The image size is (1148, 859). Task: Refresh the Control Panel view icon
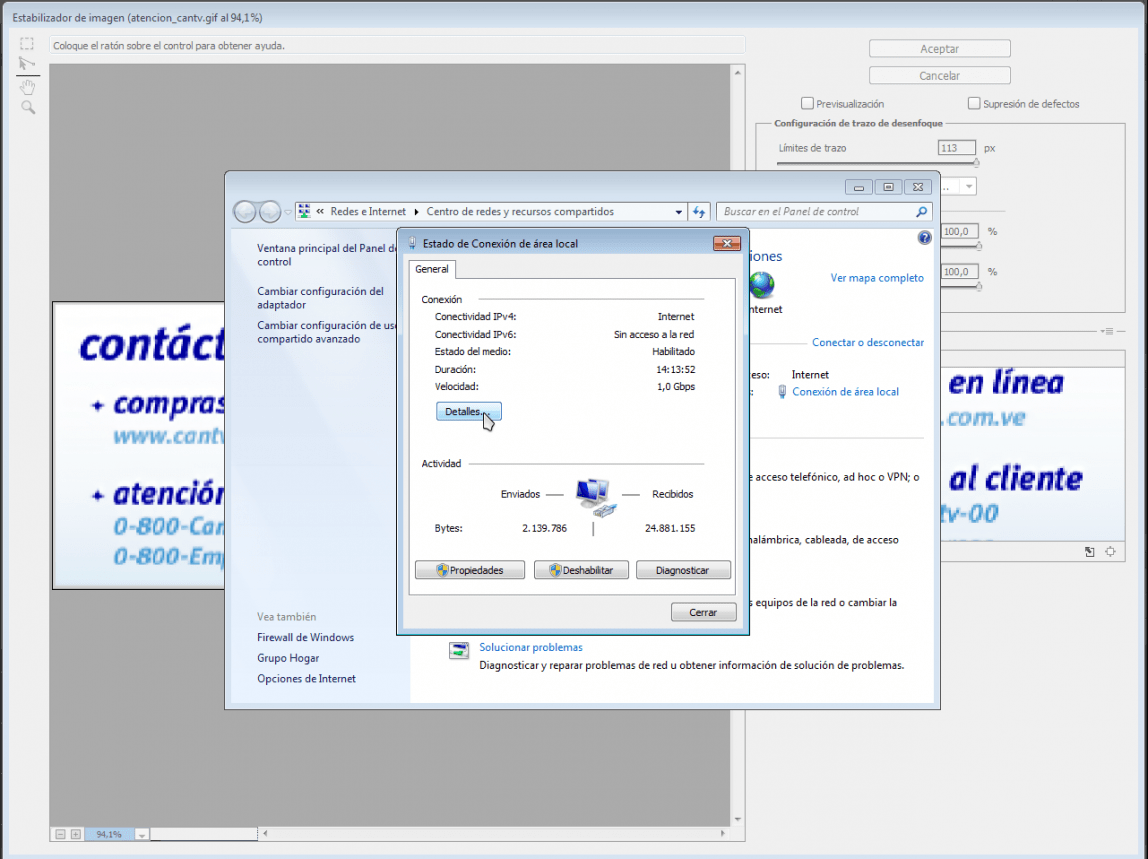coord(699,211)
